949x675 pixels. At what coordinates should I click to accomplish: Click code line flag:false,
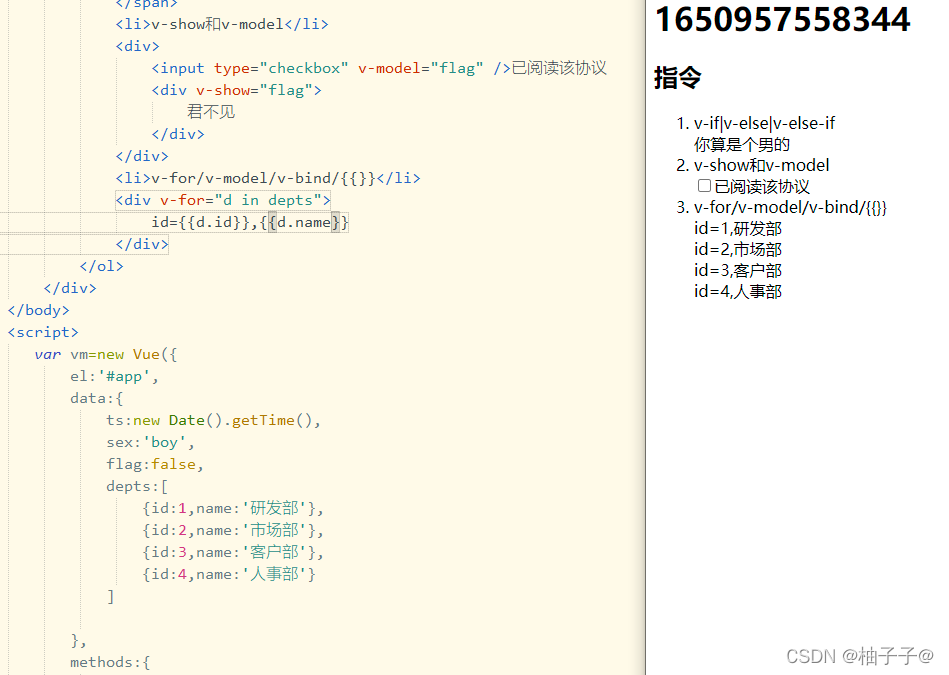(155, 464)
